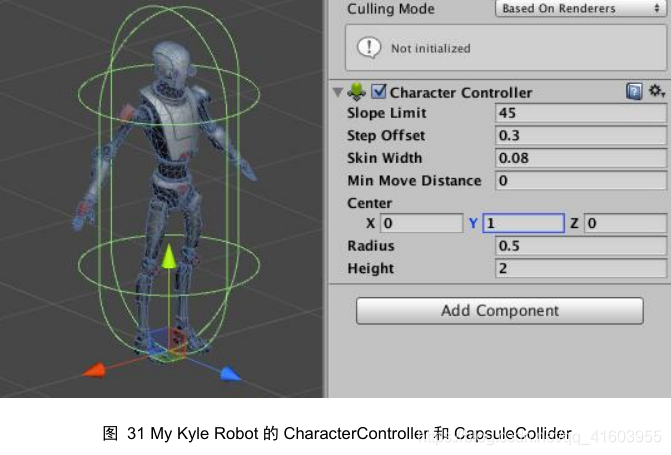This screenshot has height=455, width=671.
Task: Click the Height label
Action: click(x=371, y=268)
